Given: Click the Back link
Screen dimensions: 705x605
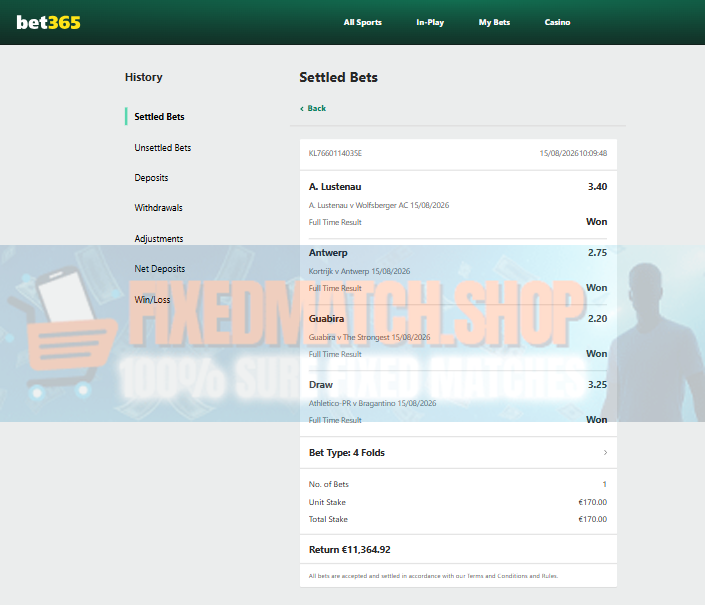Looking at the screenshot, I should (317, 108).
